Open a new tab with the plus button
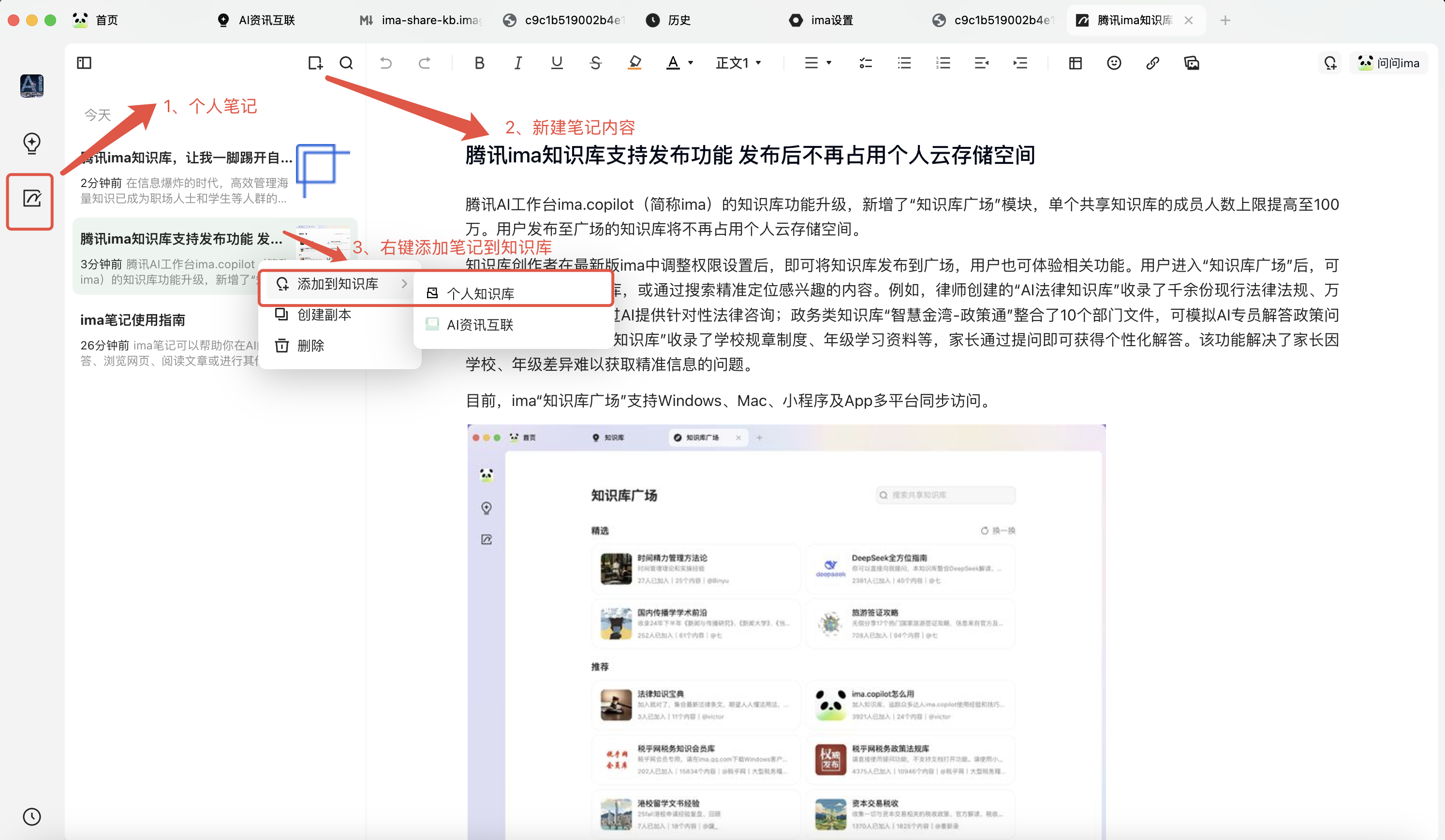Screen dimensions: 1445x840 [1225, 20]
